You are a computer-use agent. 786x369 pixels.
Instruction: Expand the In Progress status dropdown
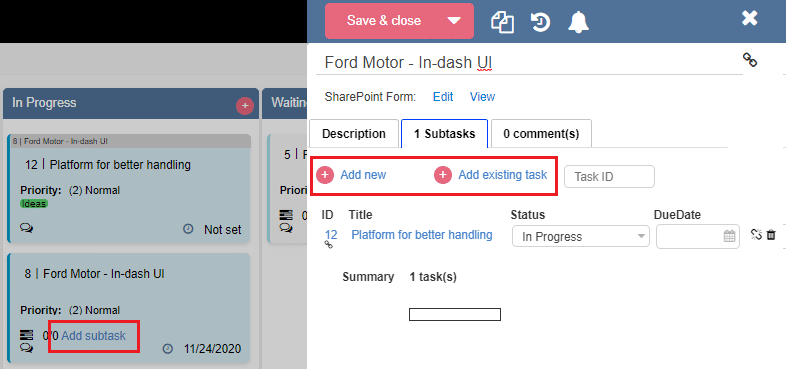click(x=580, y=237)
